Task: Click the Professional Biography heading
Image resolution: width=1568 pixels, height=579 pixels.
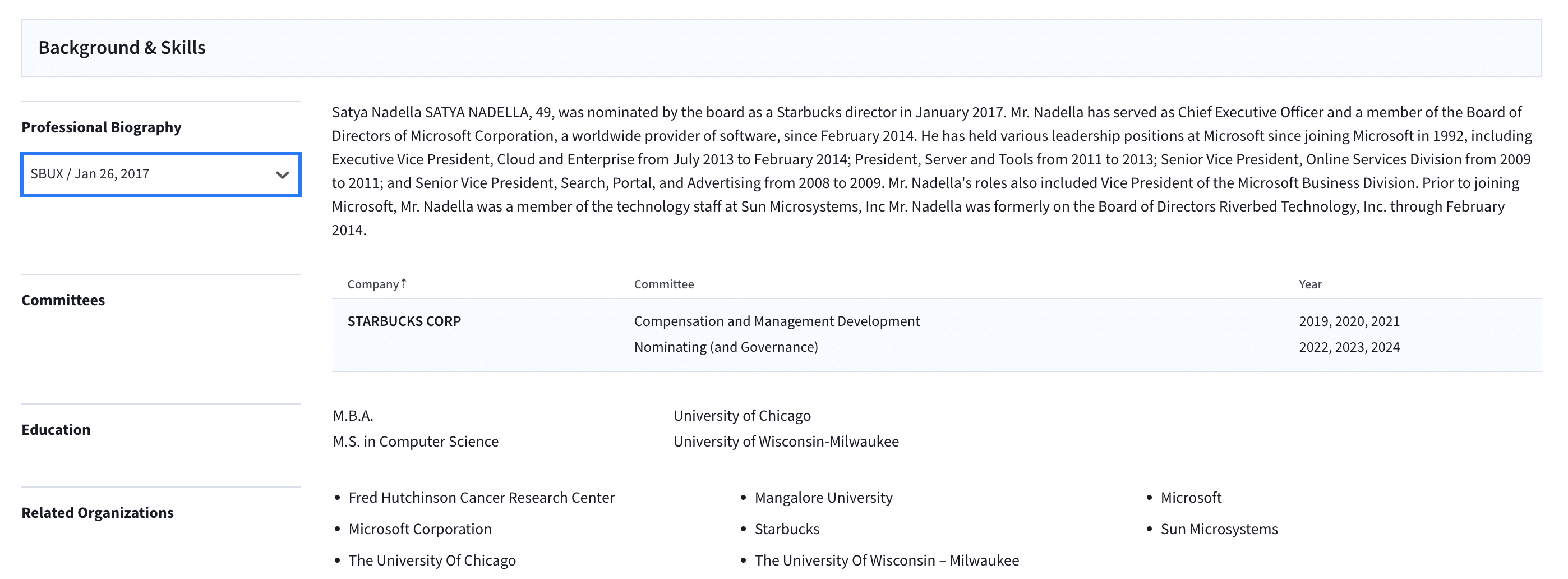Action: pos(102,127)
